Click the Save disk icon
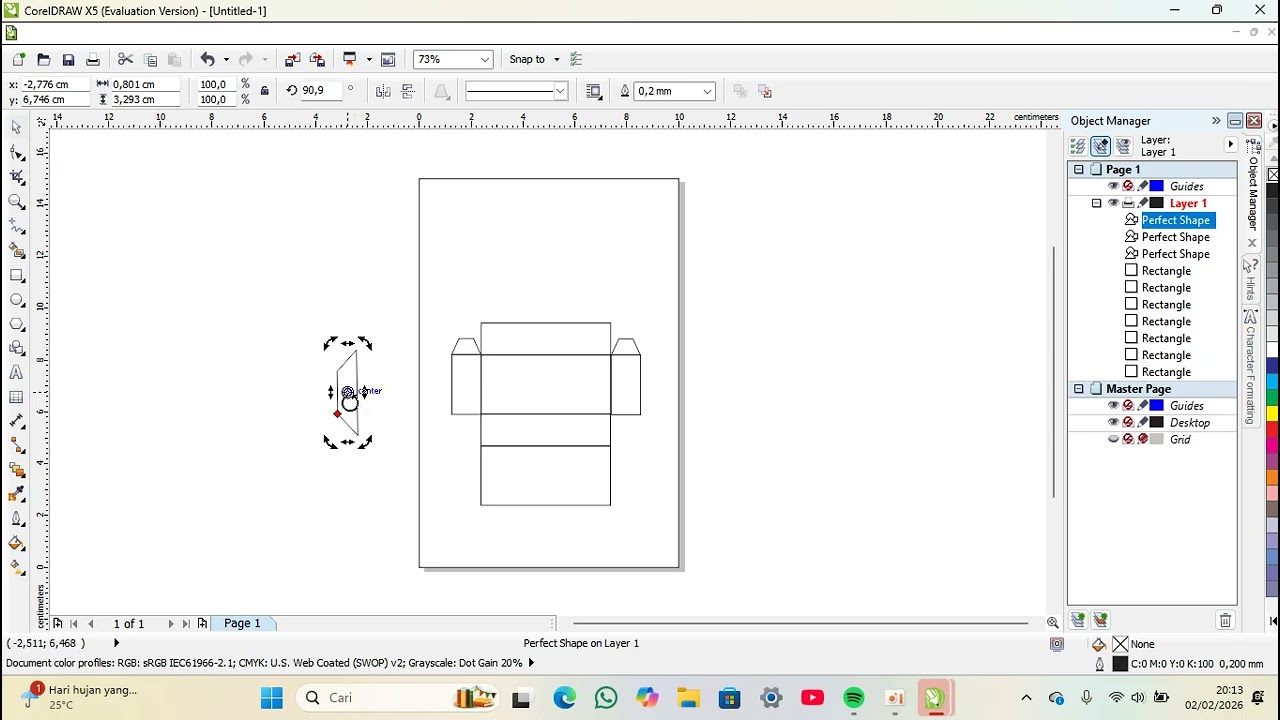Image resolution: width=1280 pixels, height=720 pixels. click(68, 60)
